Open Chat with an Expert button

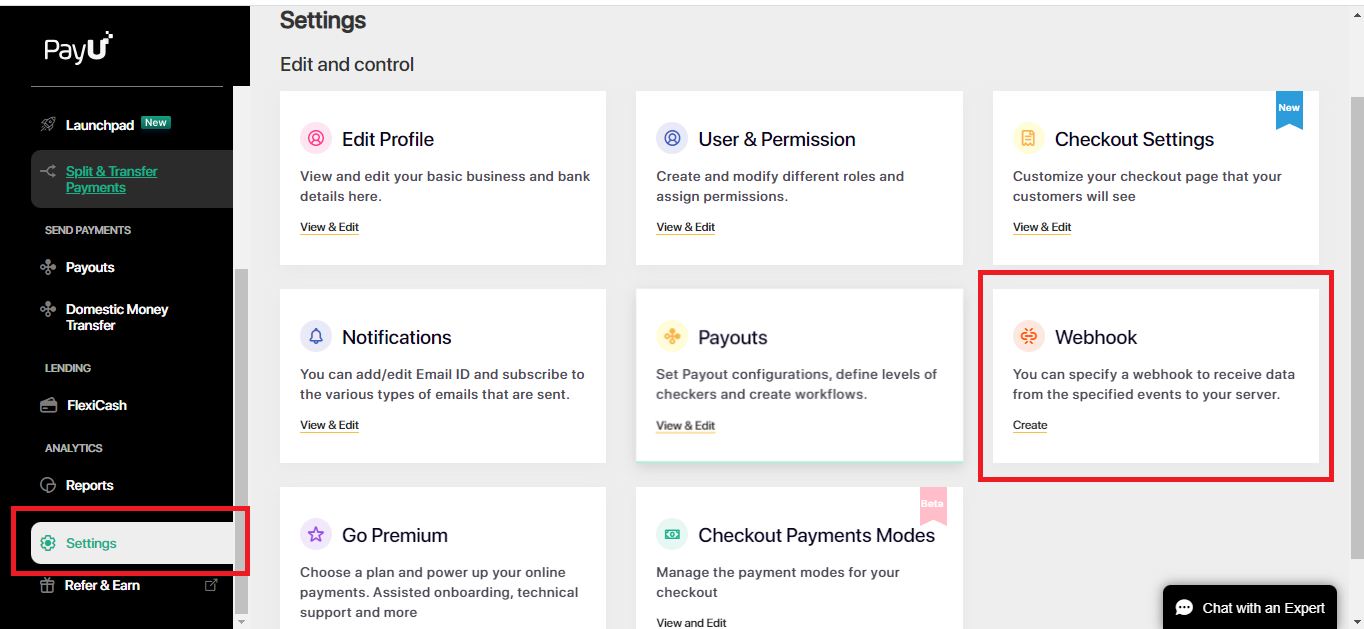click(x=1250, y=607)
